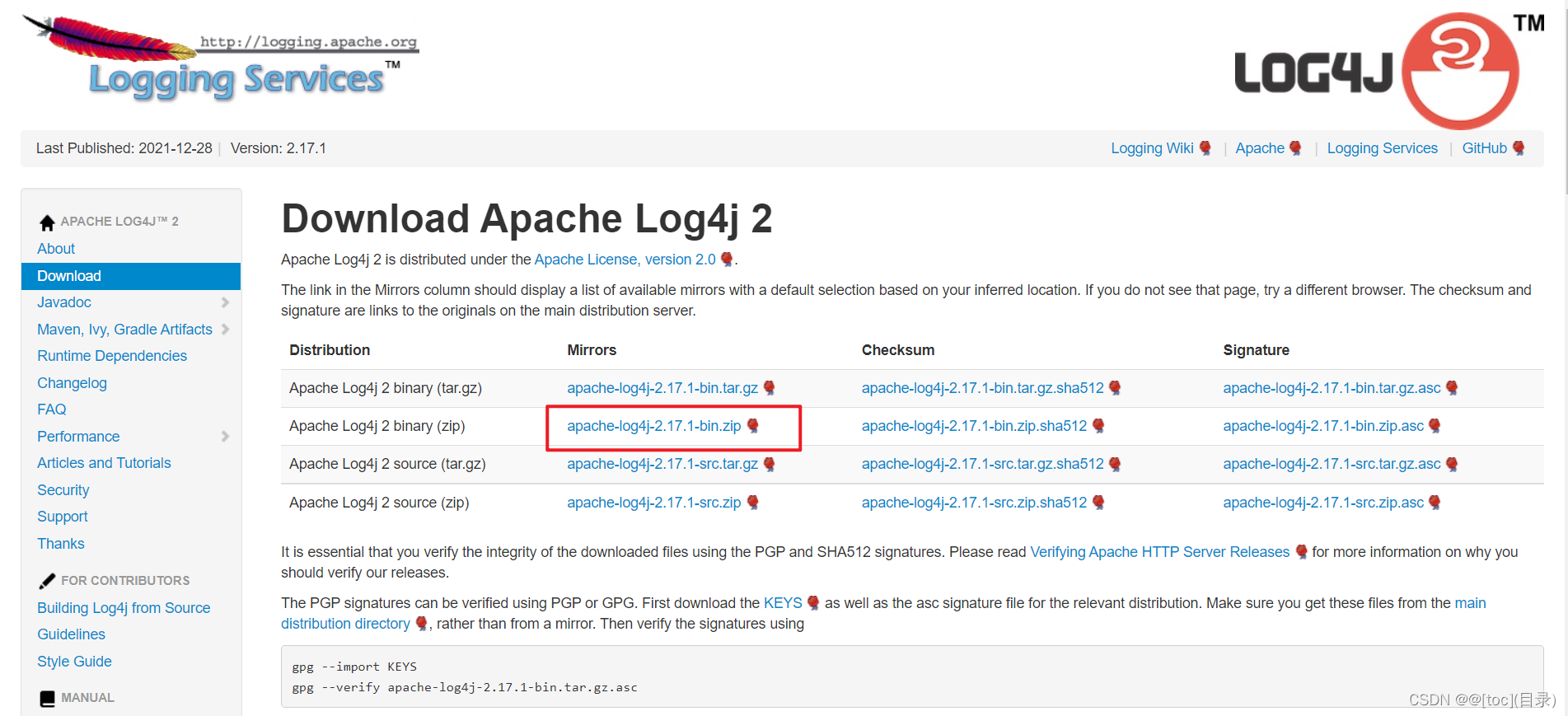Open the Guidelines sidebar item
This screenshot has width=1568, height=716.
71,634
